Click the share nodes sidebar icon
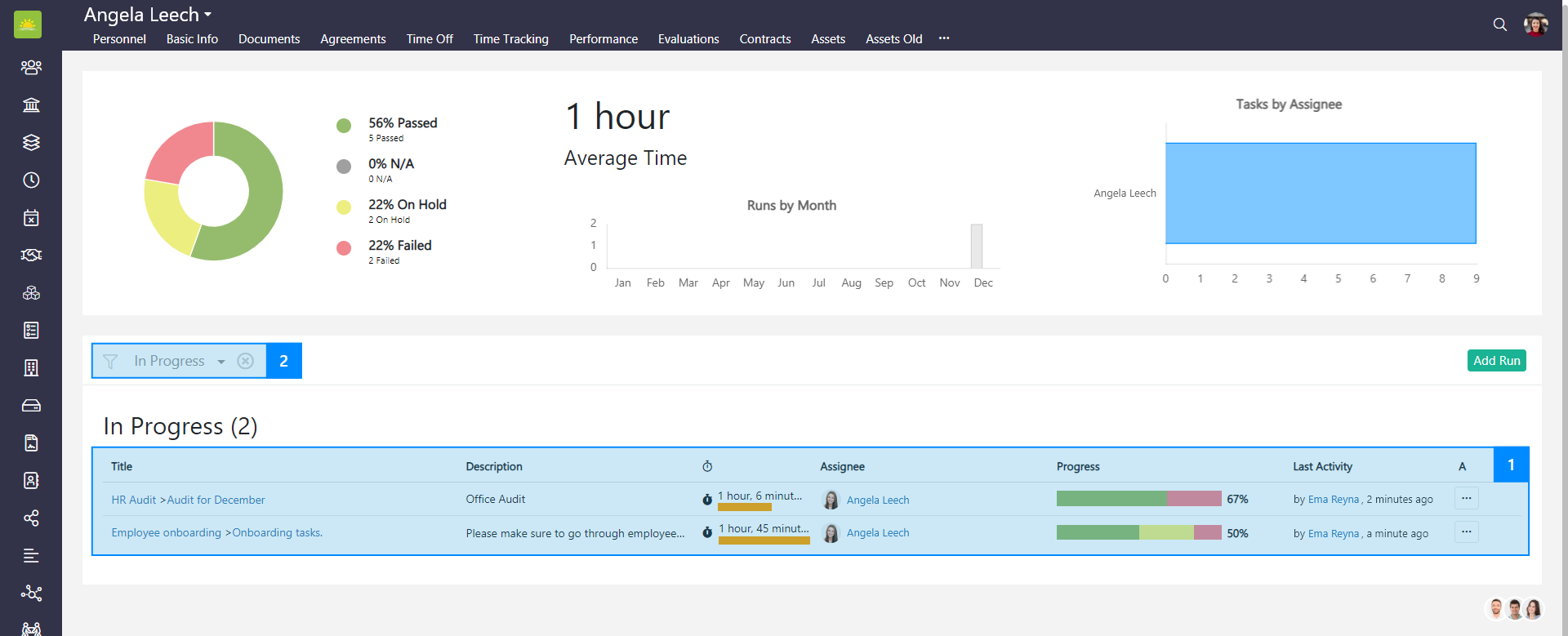The width and height of the screenshot is (1568, 636). [31, 518]
